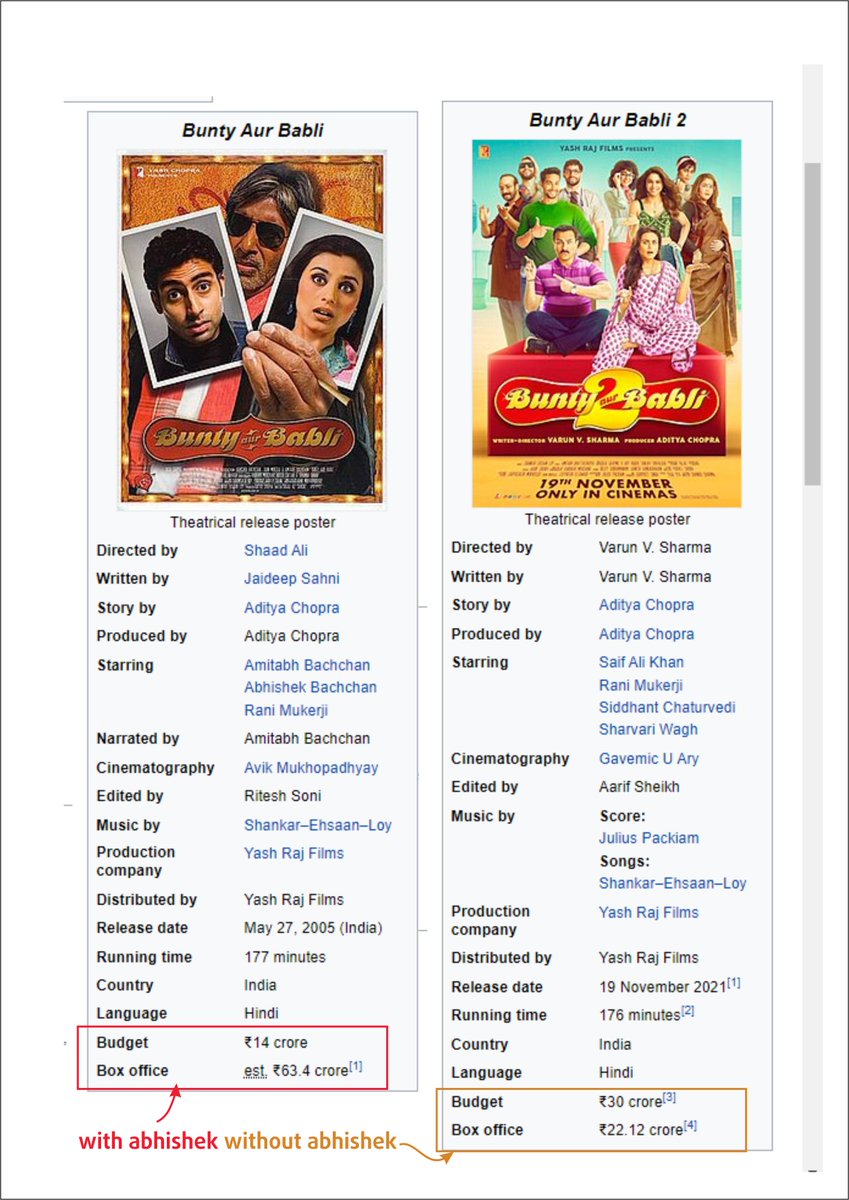Click 'Theatrical release poster' caption under first poster

pyautogui.click(x=253, y=522)
